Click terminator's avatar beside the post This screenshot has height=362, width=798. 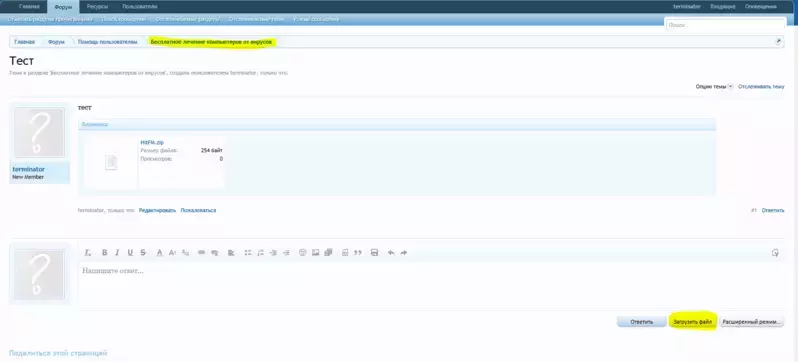39,132
